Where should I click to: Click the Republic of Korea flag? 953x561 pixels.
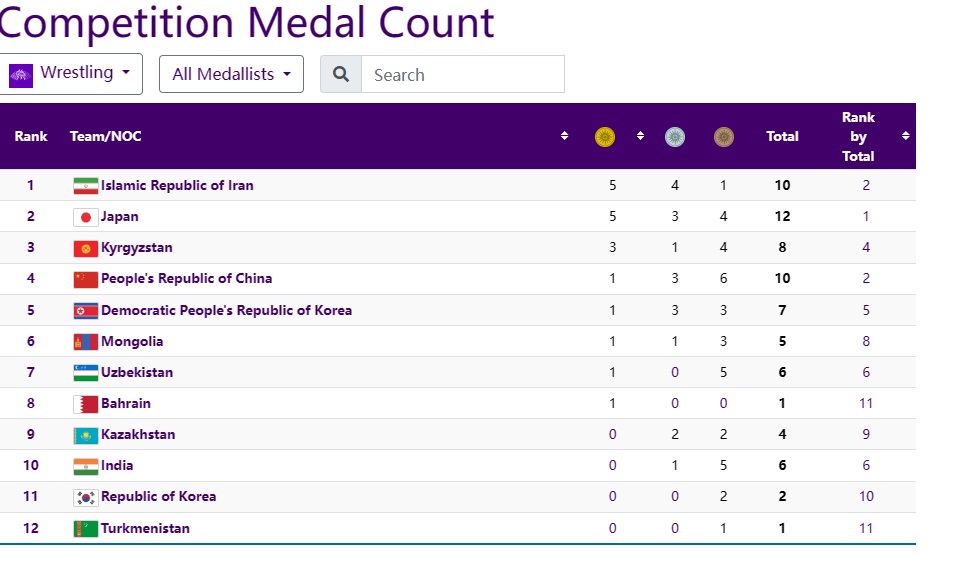[x=85, y=497]
